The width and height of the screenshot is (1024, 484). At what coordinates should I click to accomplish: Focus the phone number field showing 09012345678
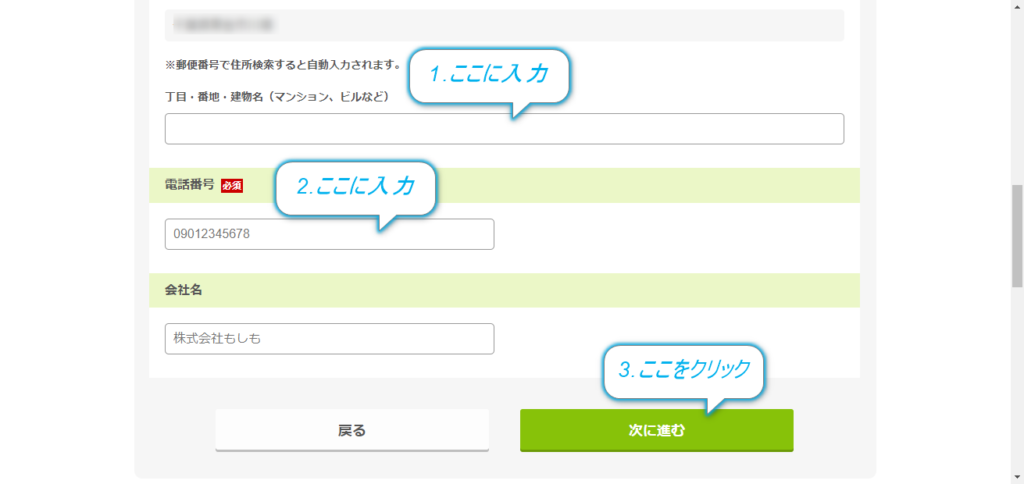click(329, 234)
